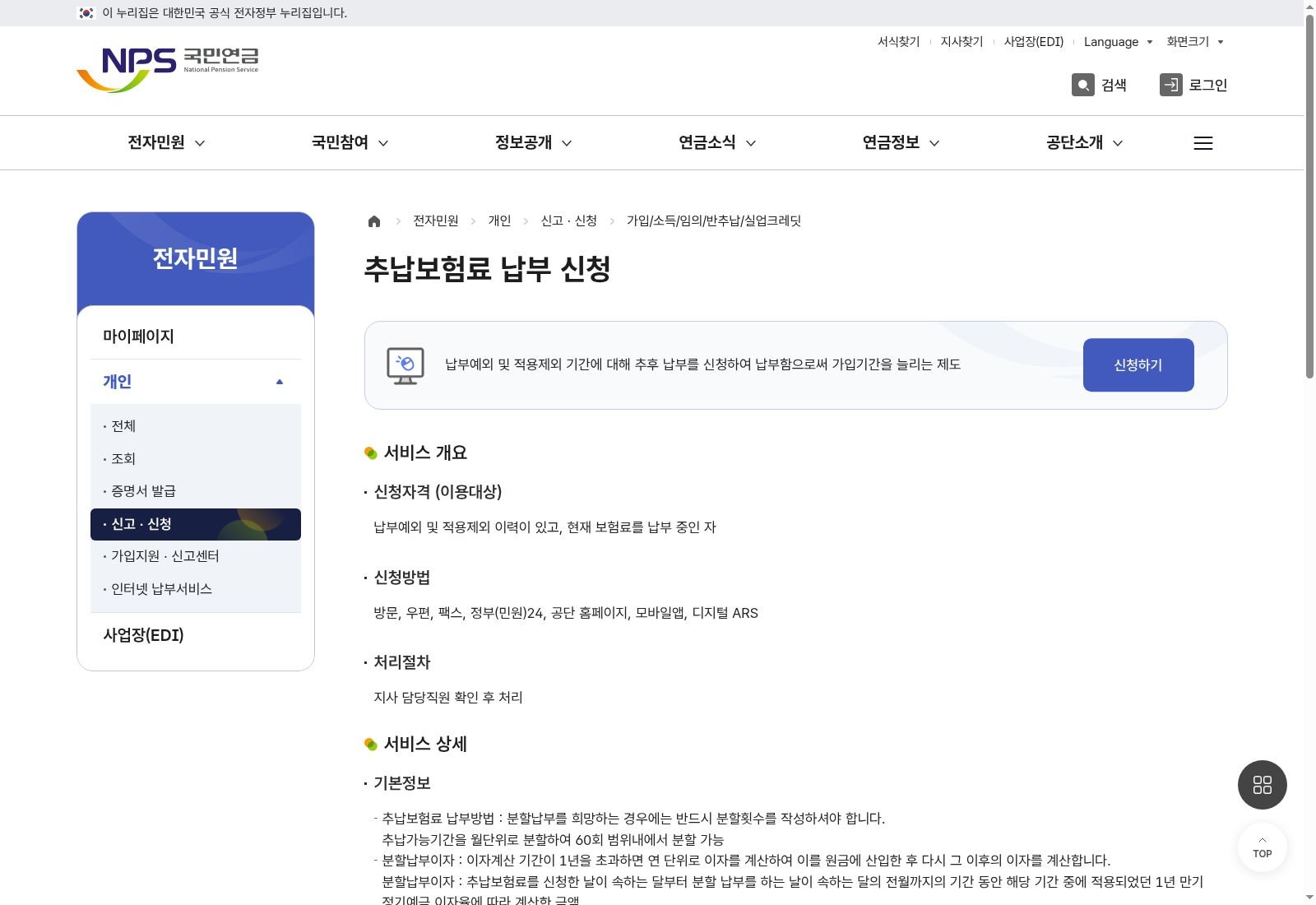Image resolution: width=1316 pixels, height=905 pixels.
Task: Open 사업장(EDI) in the sidebar
Action: pos(196,635)
